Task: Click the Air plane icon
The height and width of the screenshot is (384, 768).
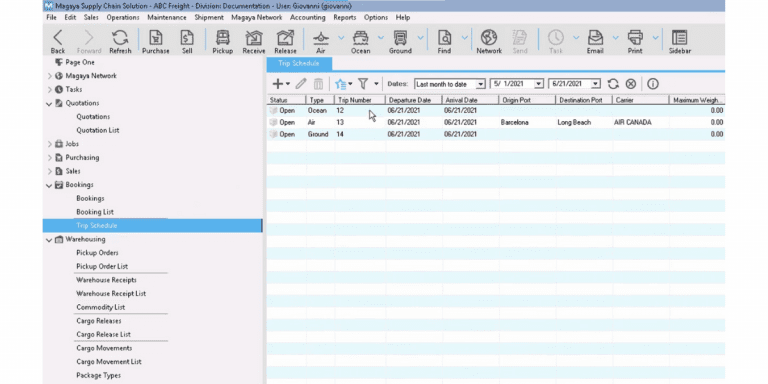Action: coord(321,41)
